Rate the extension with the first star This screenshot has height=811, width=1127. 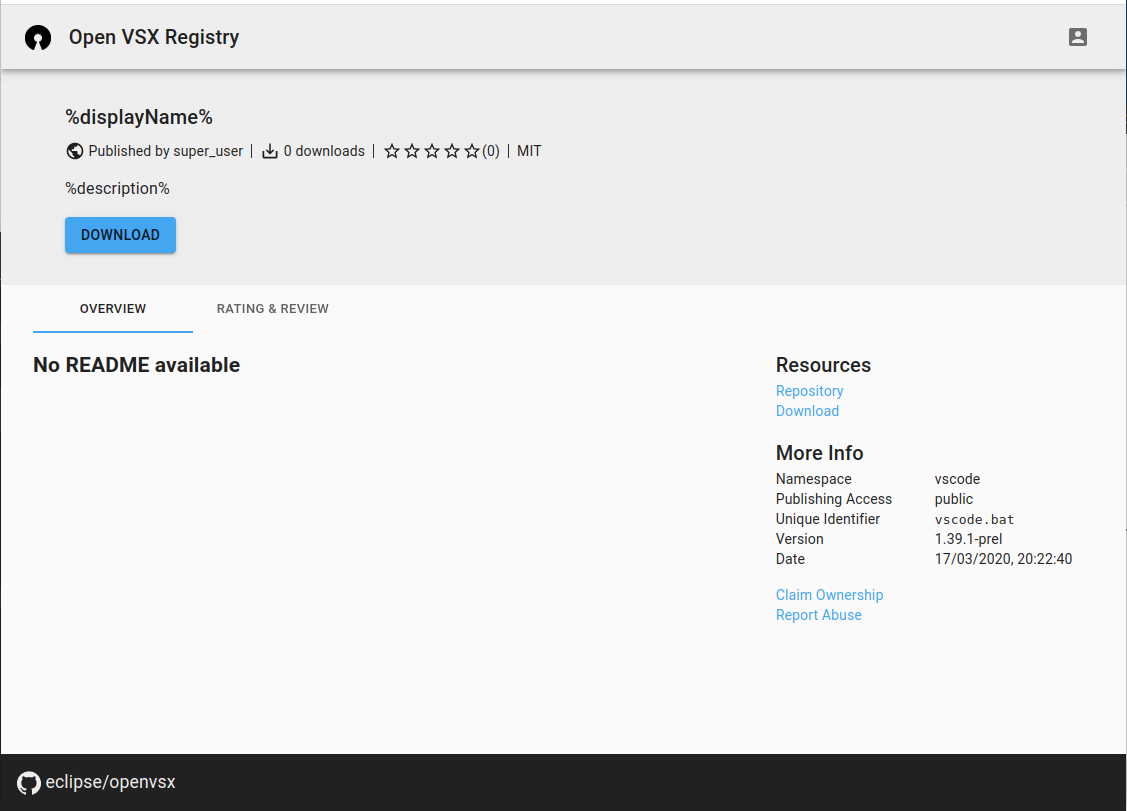point(391,150)
